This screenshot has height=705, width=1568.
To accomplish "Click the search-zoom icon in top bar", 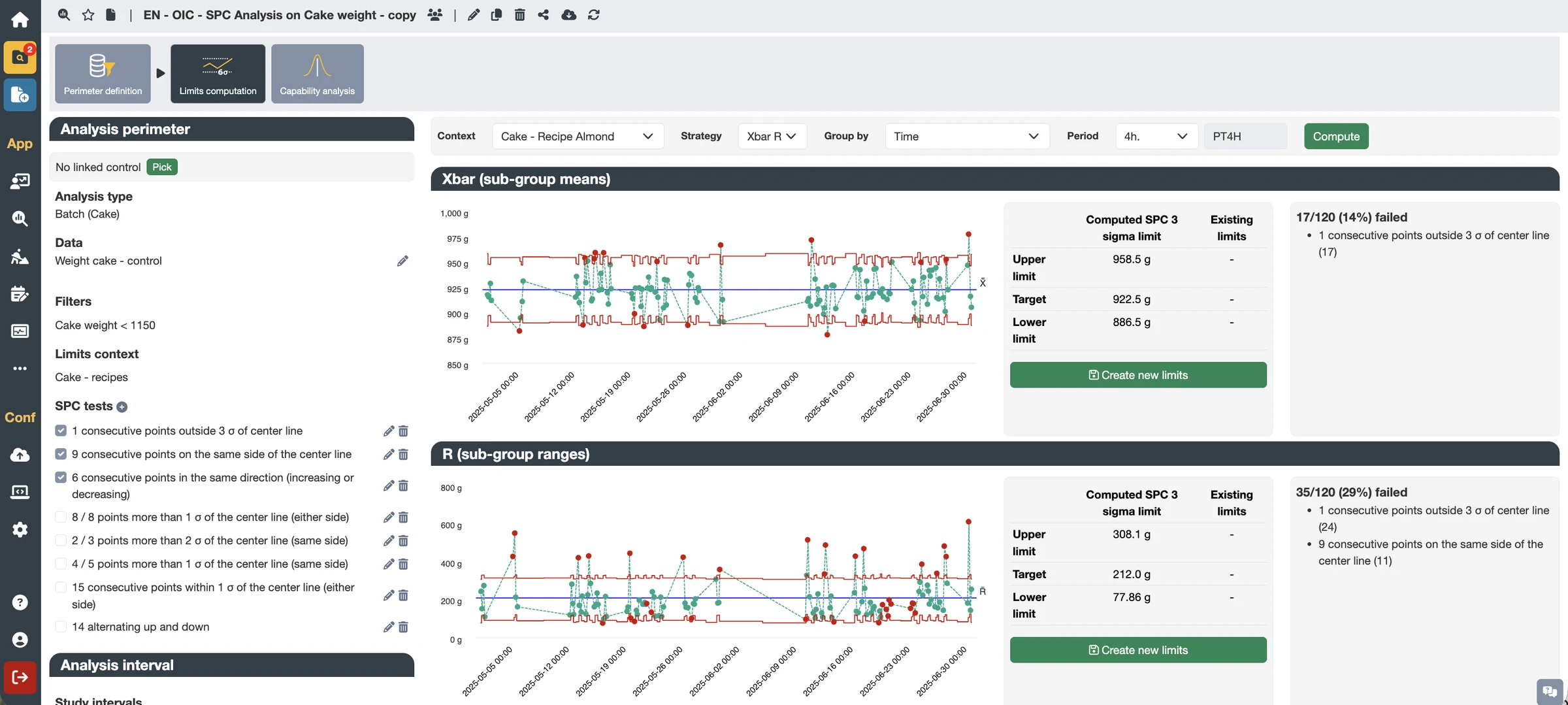I will tap(64, 14).
